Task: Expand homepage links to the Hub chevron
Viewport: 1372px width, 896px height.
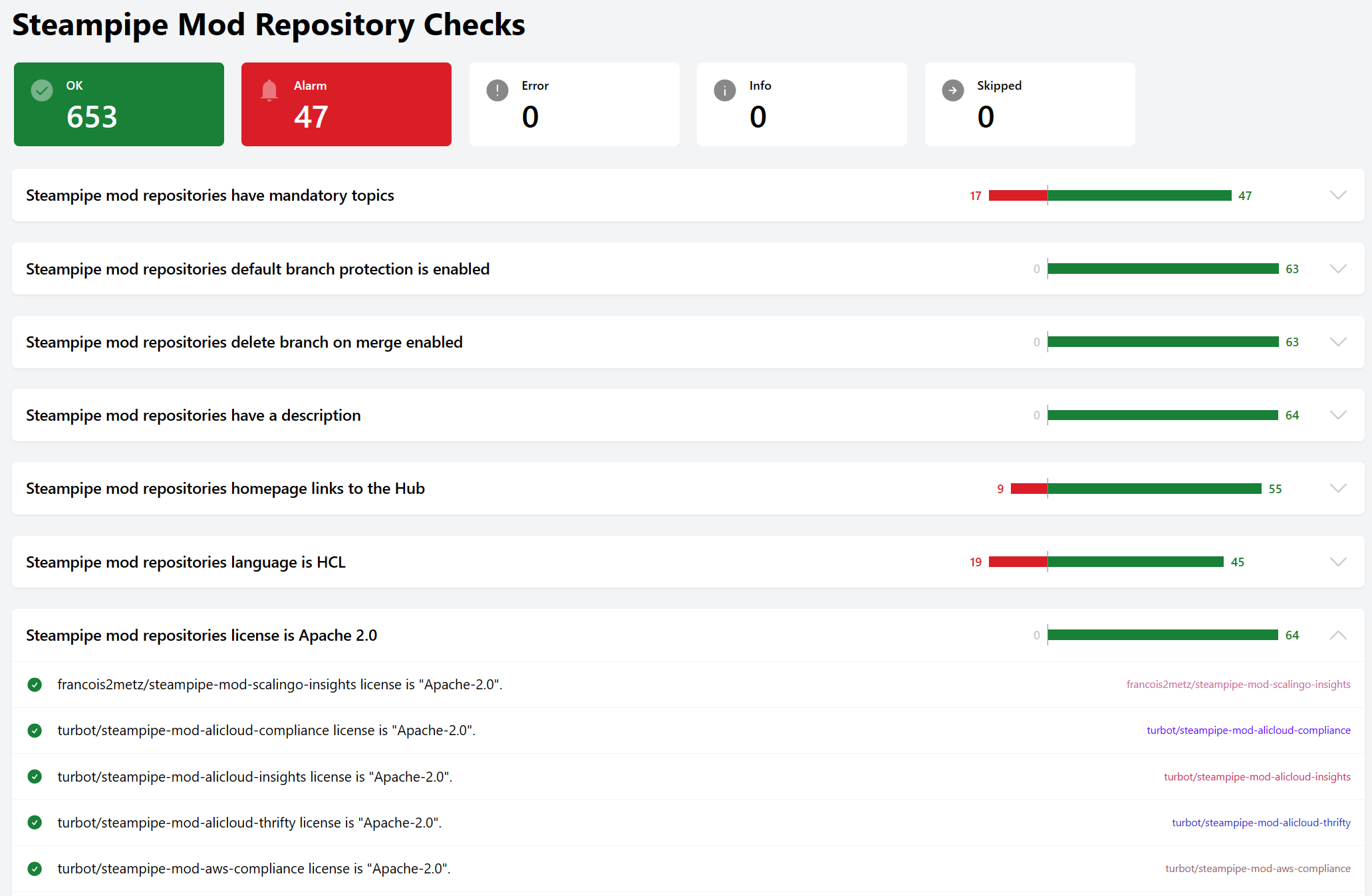Action: 1338,489
